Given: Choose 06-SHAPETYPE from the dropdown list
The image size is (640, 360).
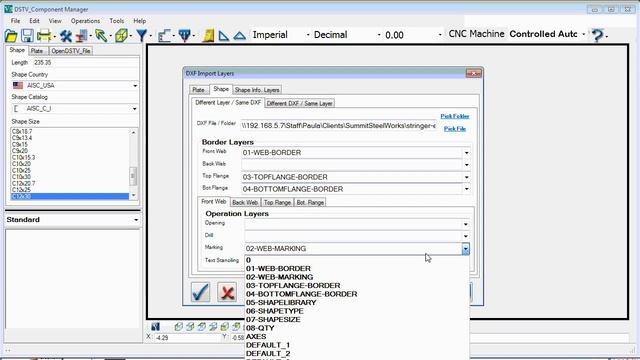Looking at the screenshot, I should click(x=275, y=311).
